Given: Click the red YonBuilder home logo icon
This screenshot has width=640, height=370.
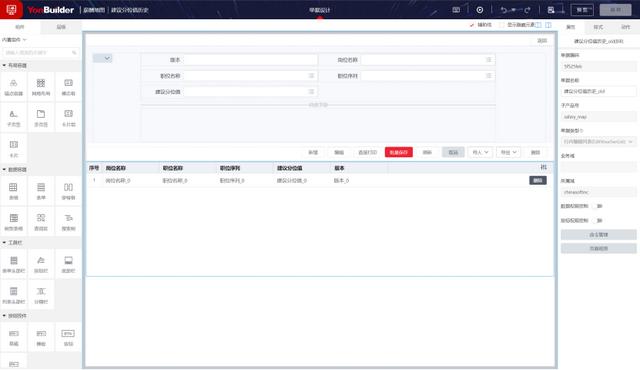Looking at the screenshot, I should pos(11,9).
